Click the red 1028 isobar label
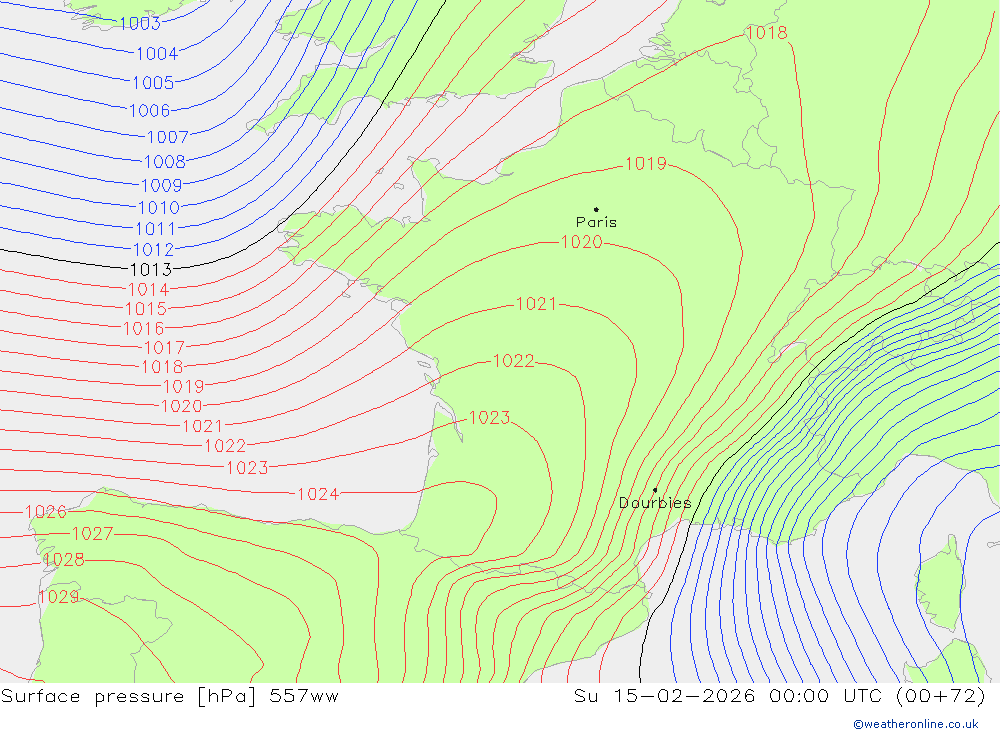The image size is (1000, 733). click(x=63, y=560)
